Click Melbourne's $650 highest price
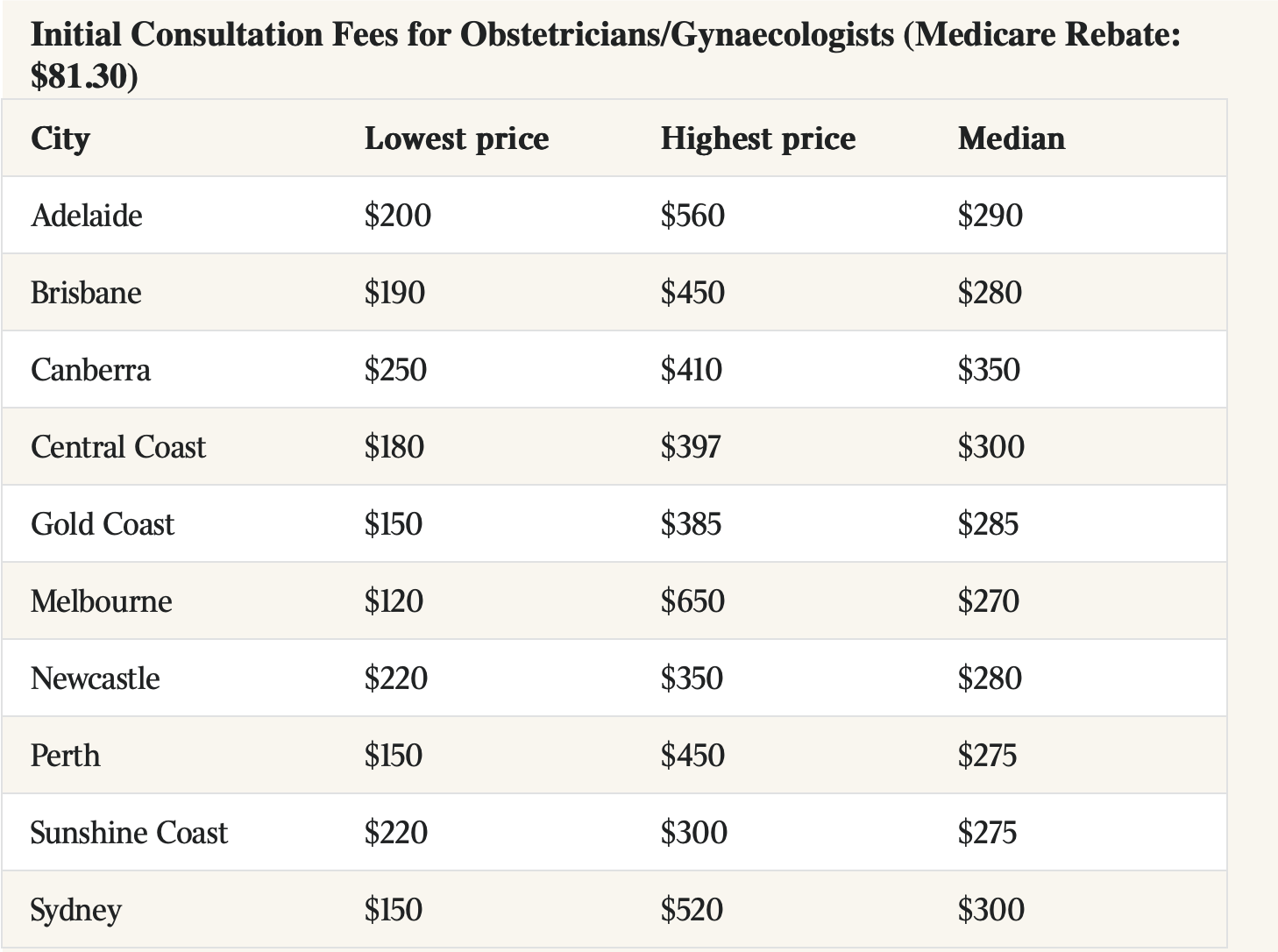The width and height of the screenshot is (1278, 952). coord(692,601)
